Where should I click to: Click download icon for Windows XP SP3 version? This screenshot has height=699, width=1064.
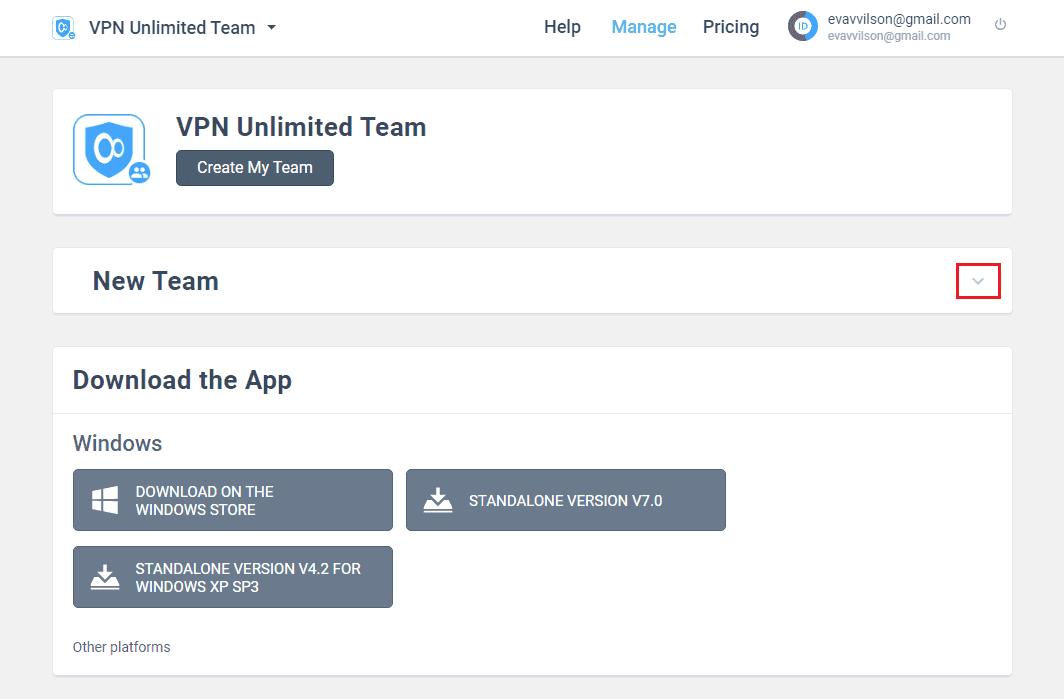point(105,577)
